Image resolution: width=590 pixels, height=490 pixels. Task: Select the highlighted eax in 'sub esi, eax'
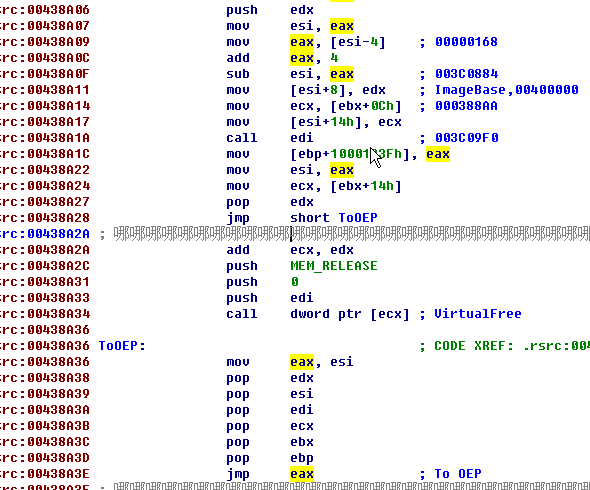342,74
